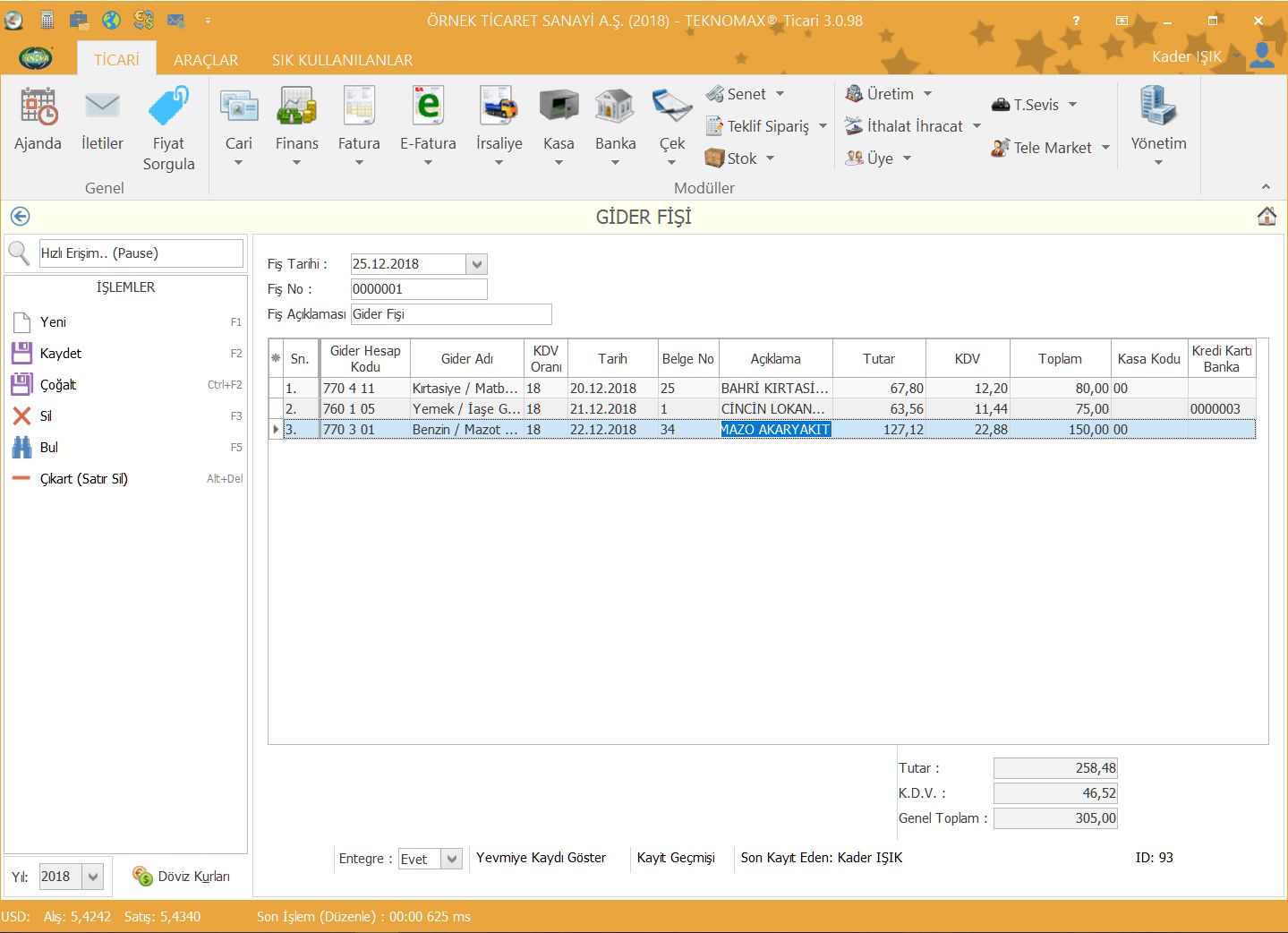Open Fiyat Sorgula price tag
Image resolution: width=1288 pixels, height=933 pixels.
(168, 107)
